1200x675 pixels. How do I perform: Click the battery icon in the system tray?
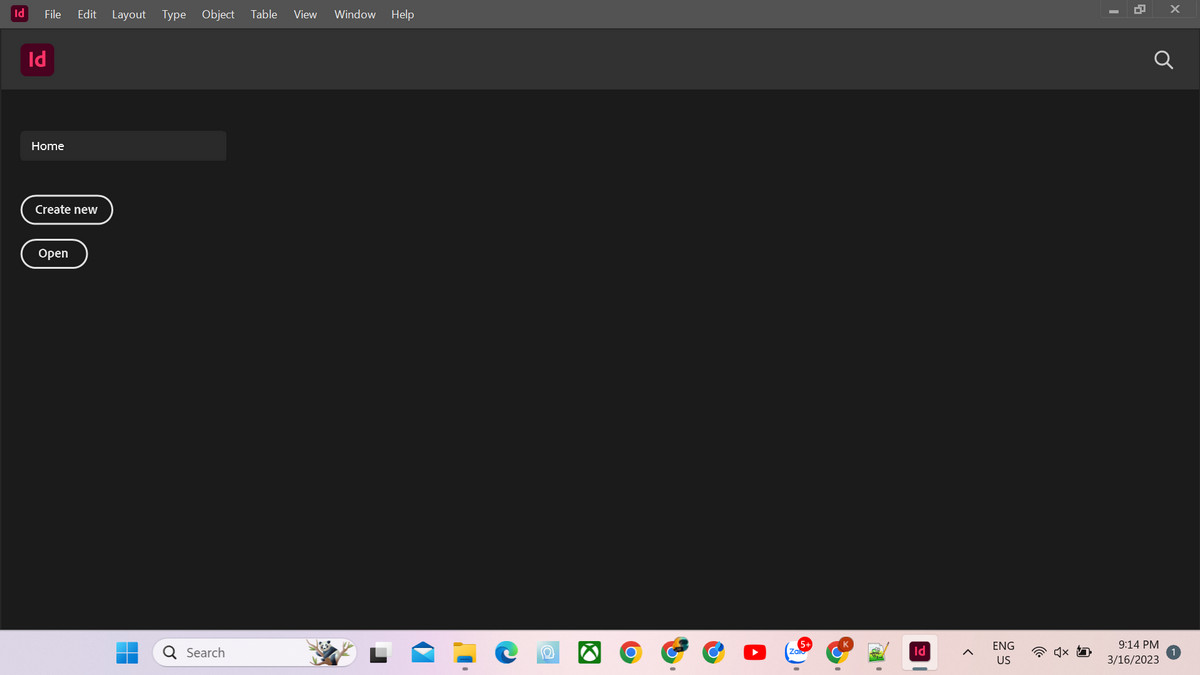click(x=1083, y=653)
